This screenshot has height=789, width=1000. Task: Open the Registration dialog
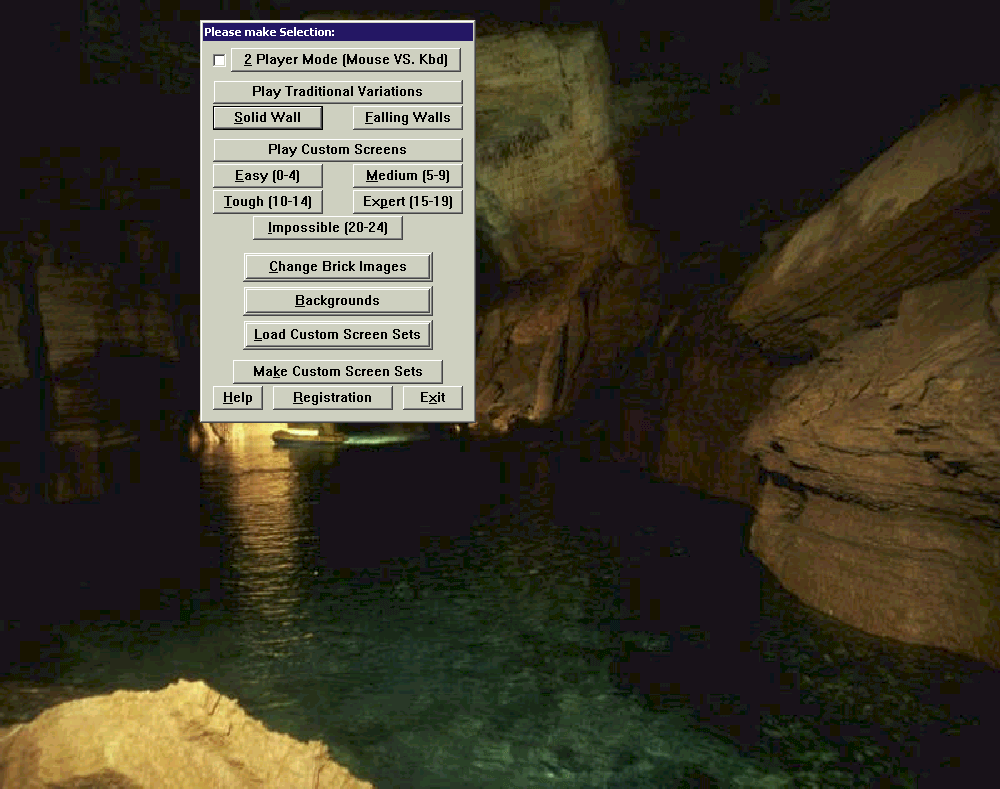point(332,397)
